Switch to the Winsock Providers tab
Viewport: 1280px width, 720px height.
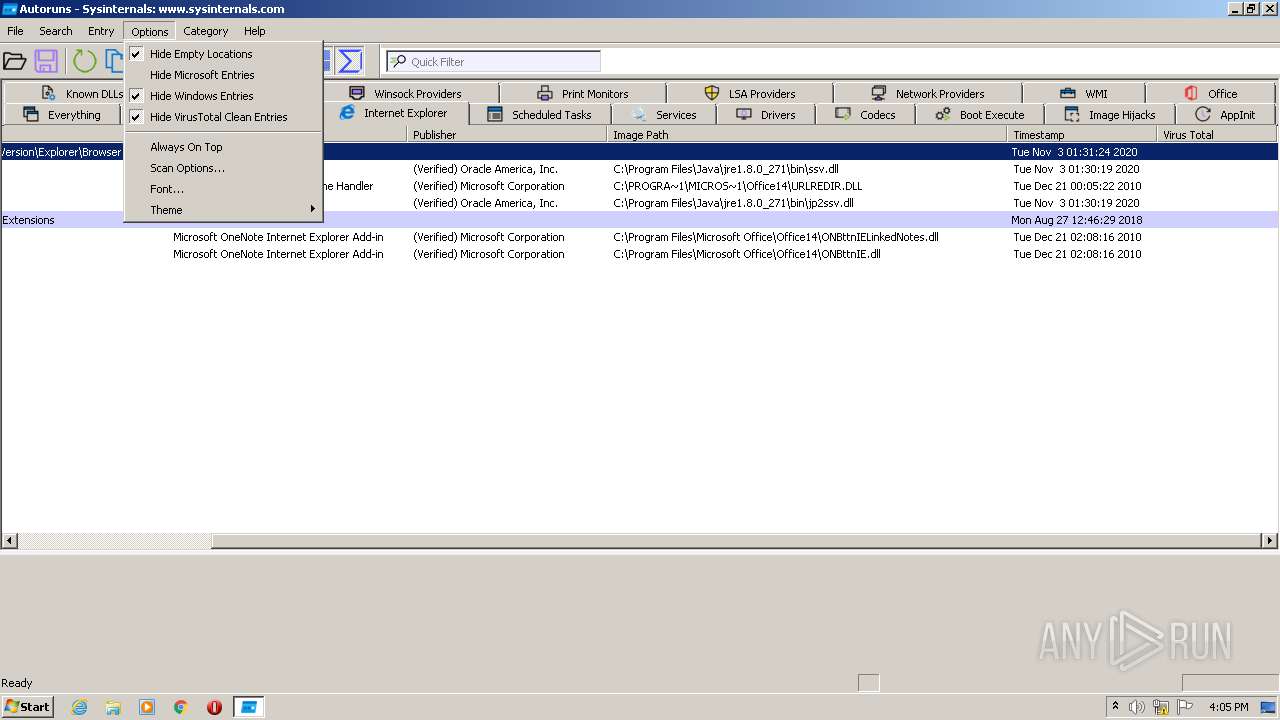pyautogui.click(x=406, y=93)
